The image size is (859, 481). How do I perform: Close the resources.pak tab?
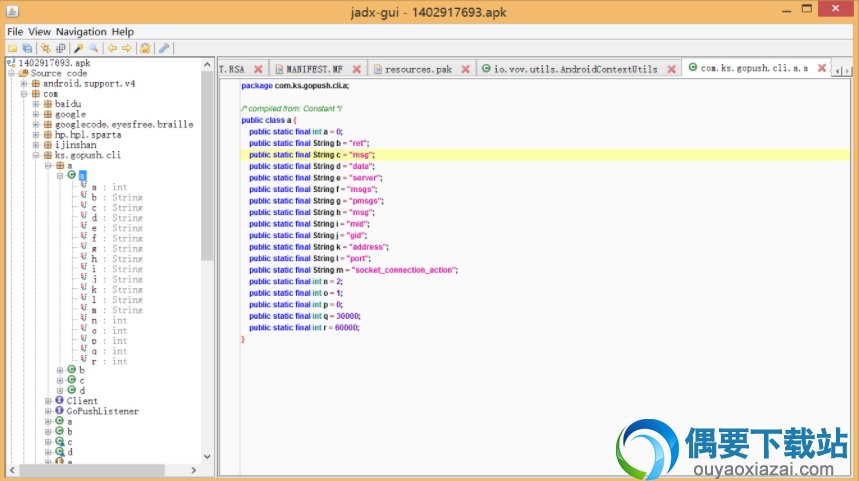(465, 69)
